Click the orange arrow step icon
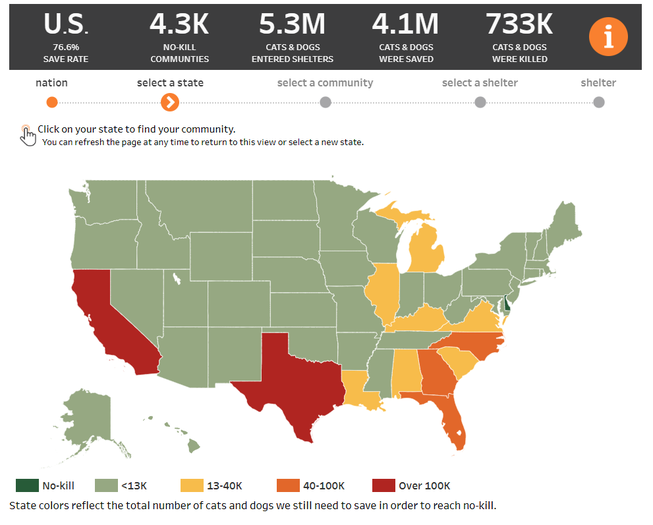The image size is (653, 525). pyautogui.click(x=170, y=101)
